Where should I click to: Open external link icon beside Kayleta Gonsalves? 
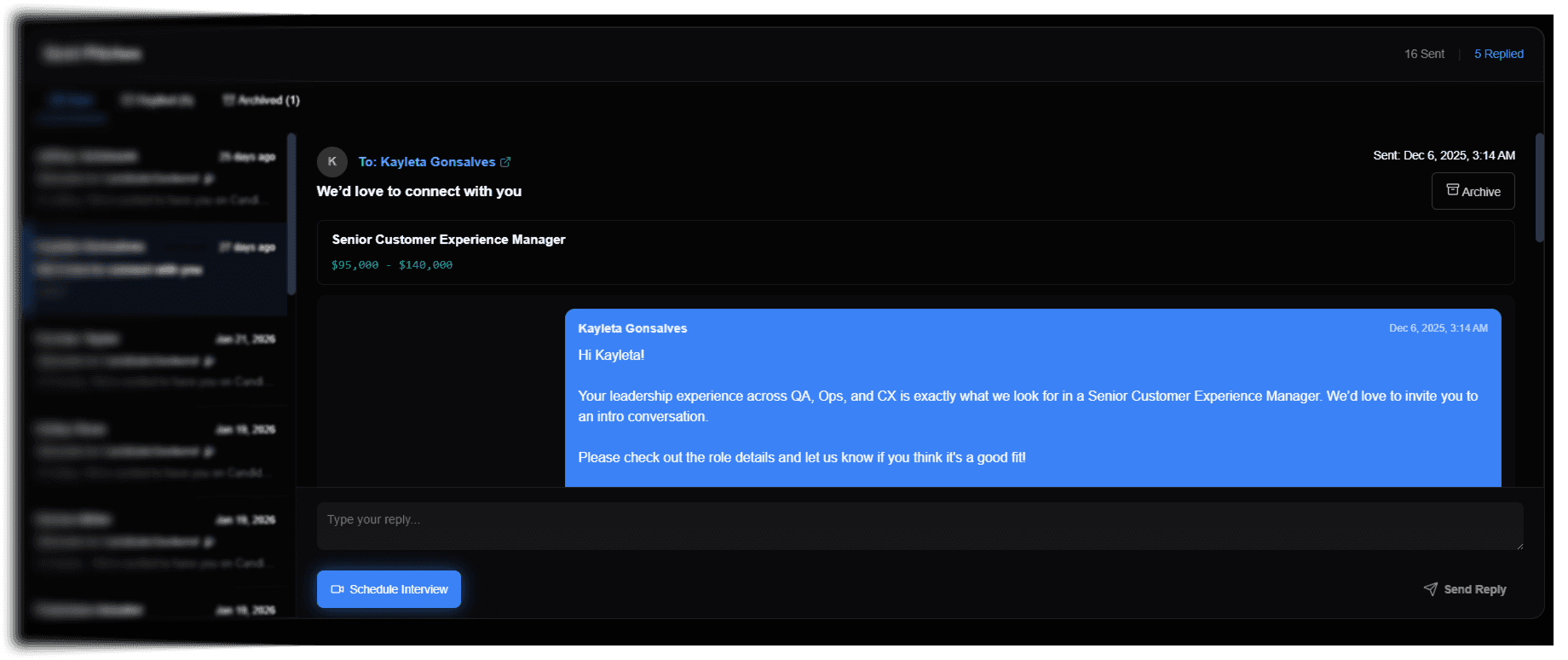pos(505,162)
